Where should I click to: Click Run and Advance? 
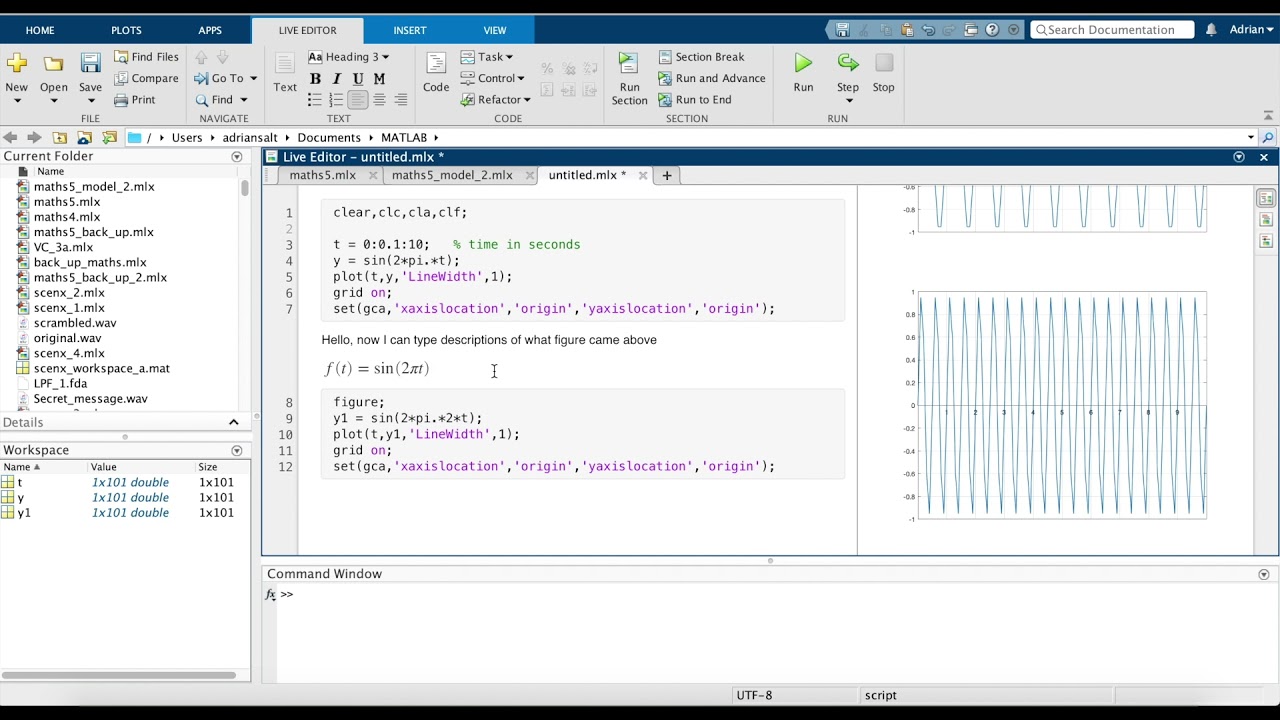click(x=711, y=78)
